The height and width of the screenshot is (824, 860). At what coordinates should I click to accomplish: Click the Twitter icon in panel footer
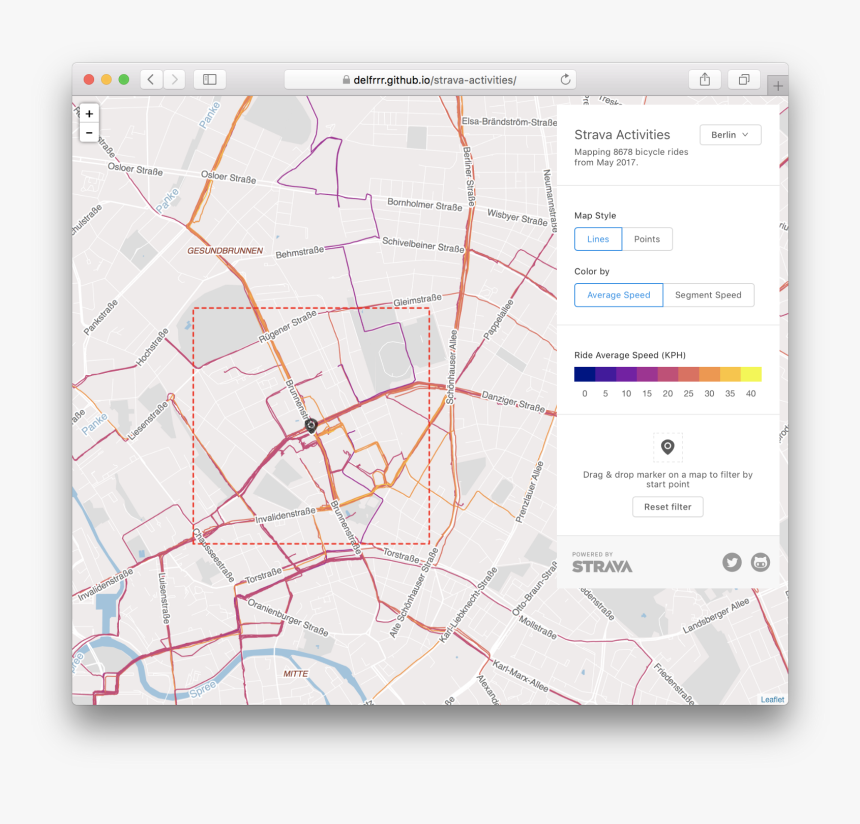tap(732, 562)
